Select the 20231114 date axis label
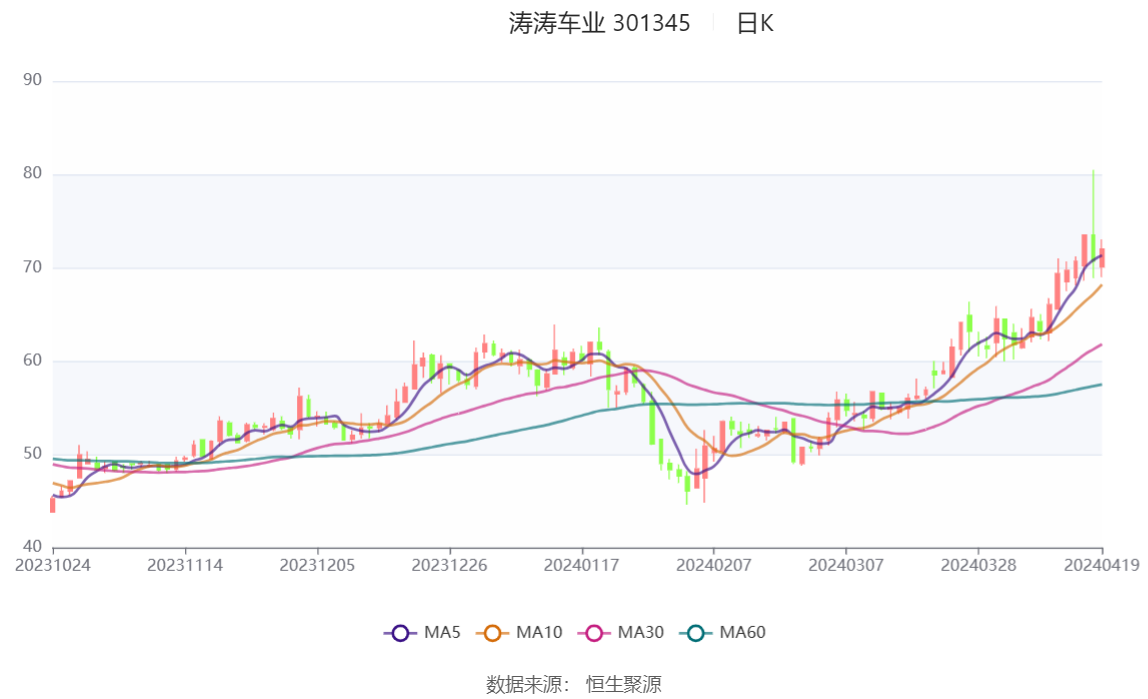1148x699 pixels. pos(185,566)
